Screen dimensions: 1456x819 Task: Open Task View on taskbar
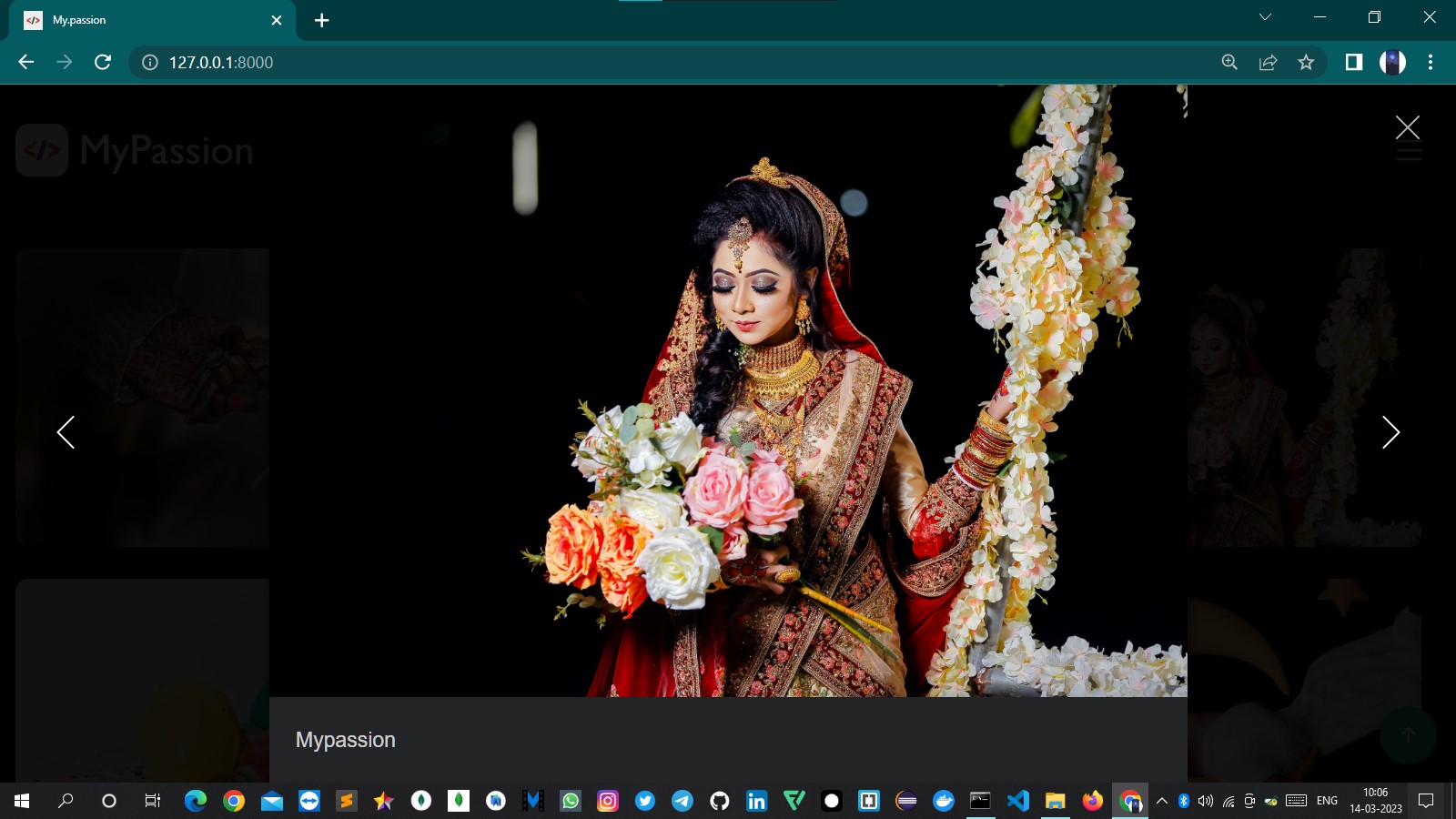pos(153,801)
